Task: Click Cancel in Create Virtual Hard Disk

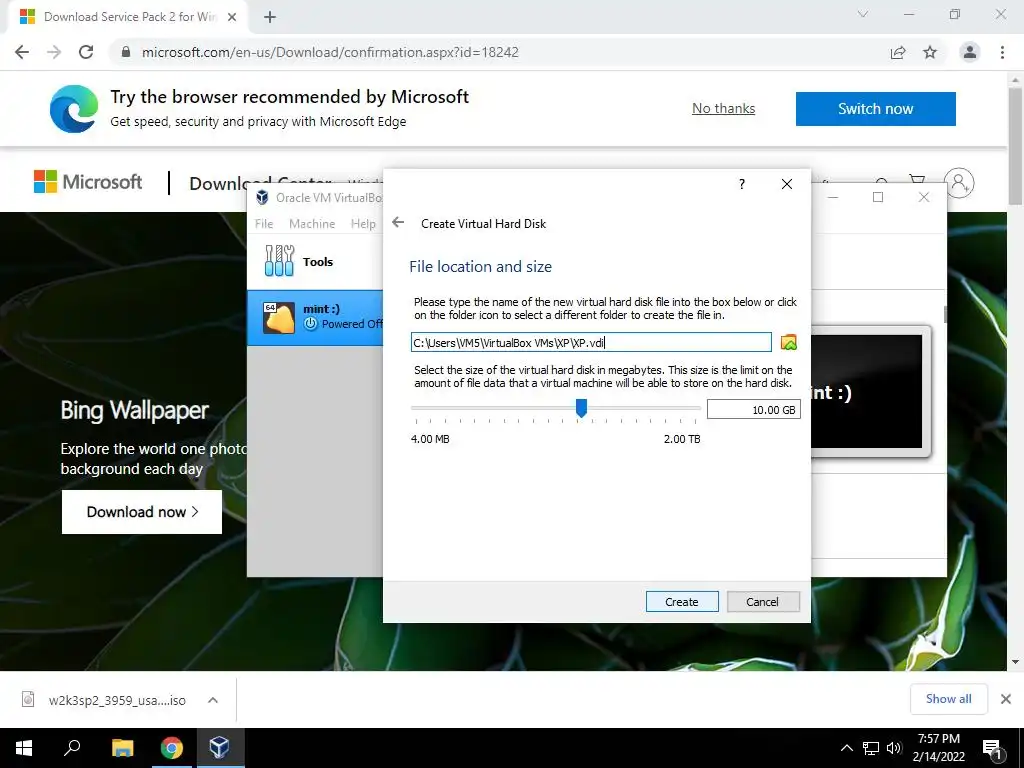Action: pyautogui.click(x=763, y=601)
